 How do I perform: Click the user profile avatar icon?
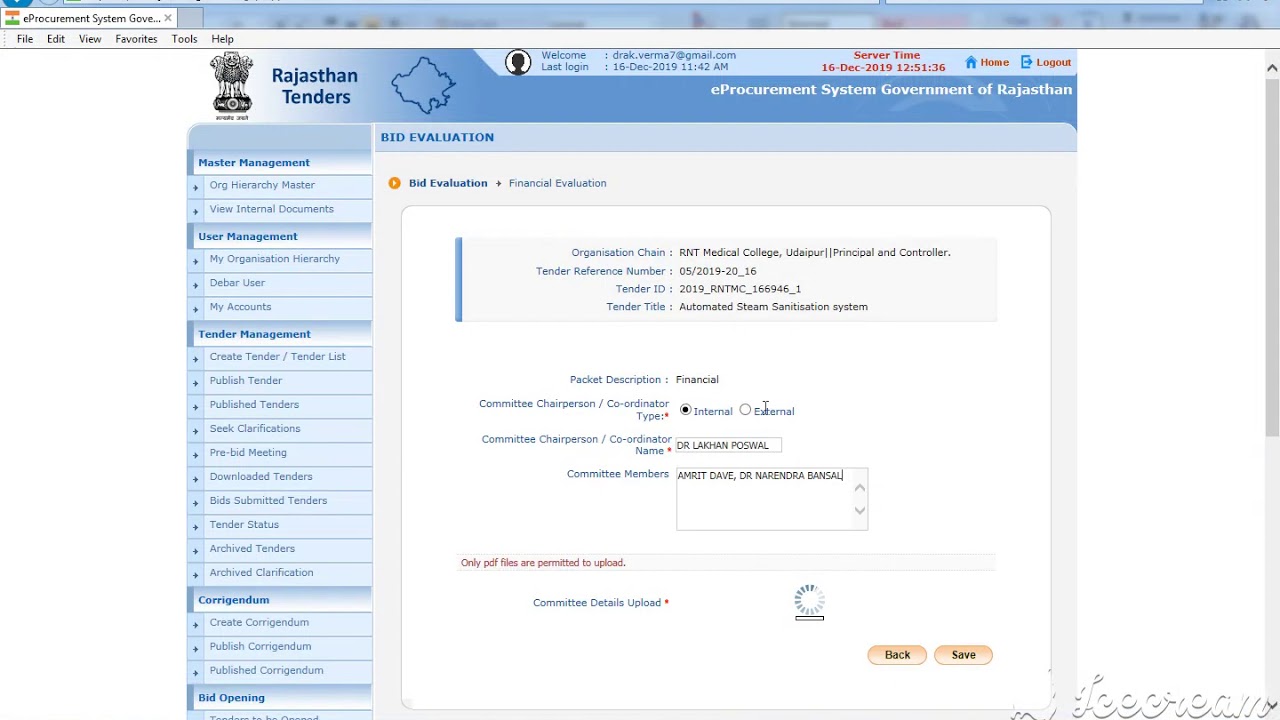[x=518, y=62]
